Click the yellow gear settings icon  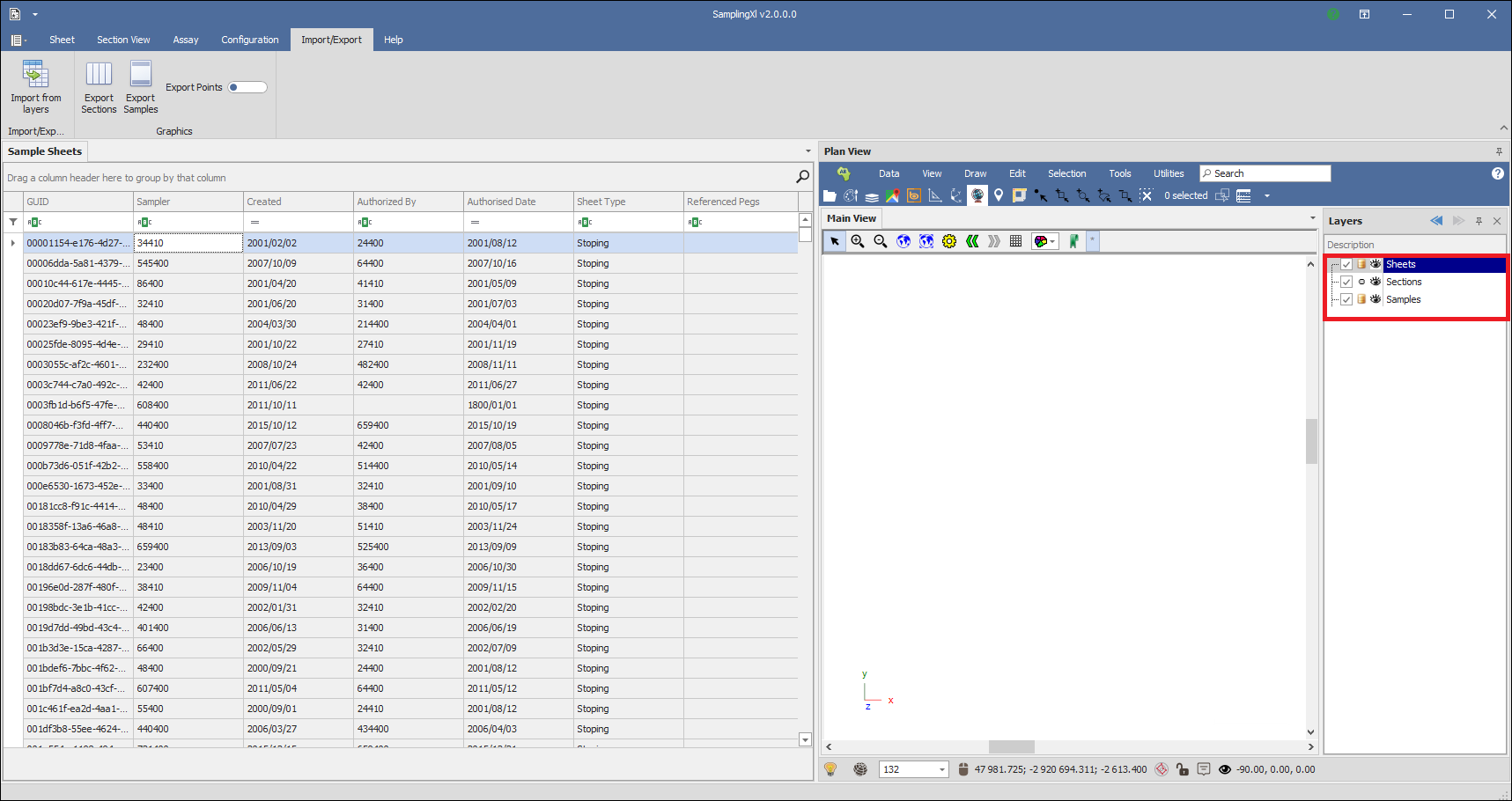click(x=949, y=241)
